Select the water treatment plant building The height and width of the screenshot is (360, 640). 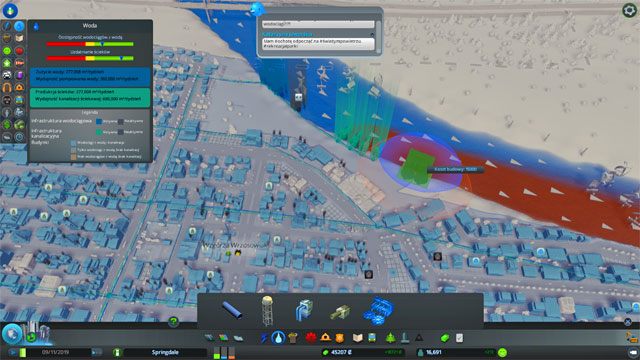coord(378,310)
